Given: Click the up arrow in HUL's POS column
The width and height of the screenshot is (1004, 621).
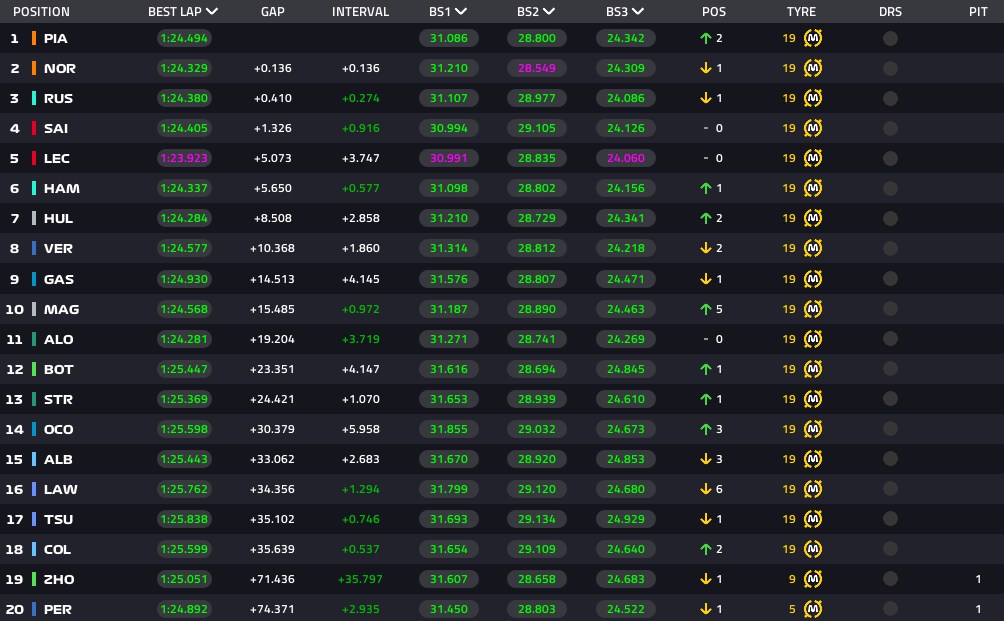Looking at the screenshot, I should 706,218.
